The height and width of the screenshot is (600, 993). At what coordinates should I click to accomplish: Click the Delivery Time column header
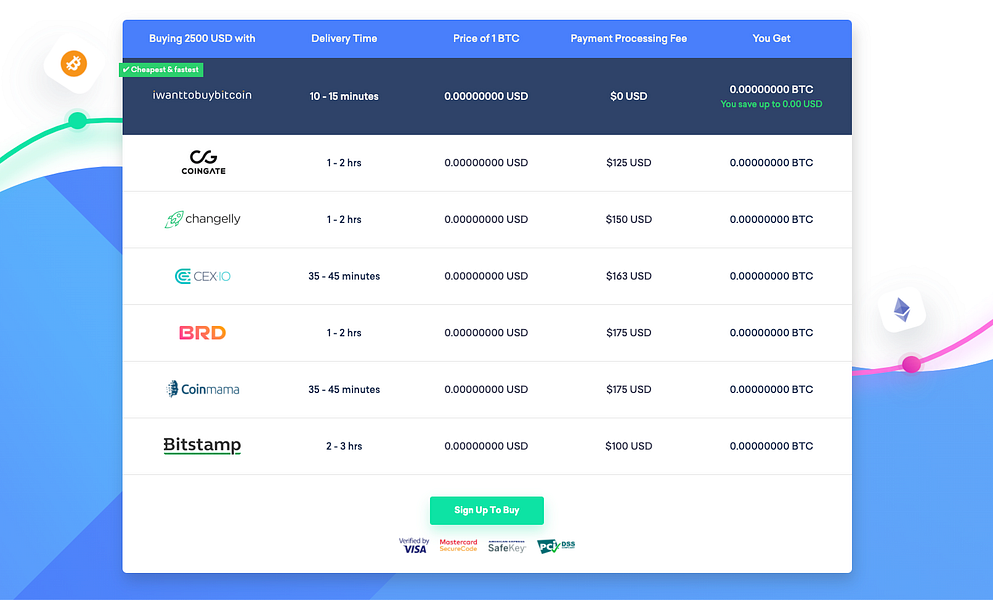344,39
